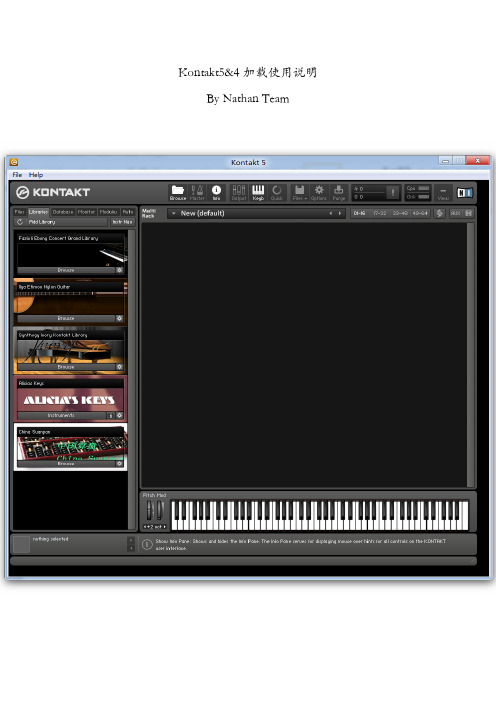This screenshot has height=702, width=496.
Task: Click the Mod wheel
Action: click(160, 511)
